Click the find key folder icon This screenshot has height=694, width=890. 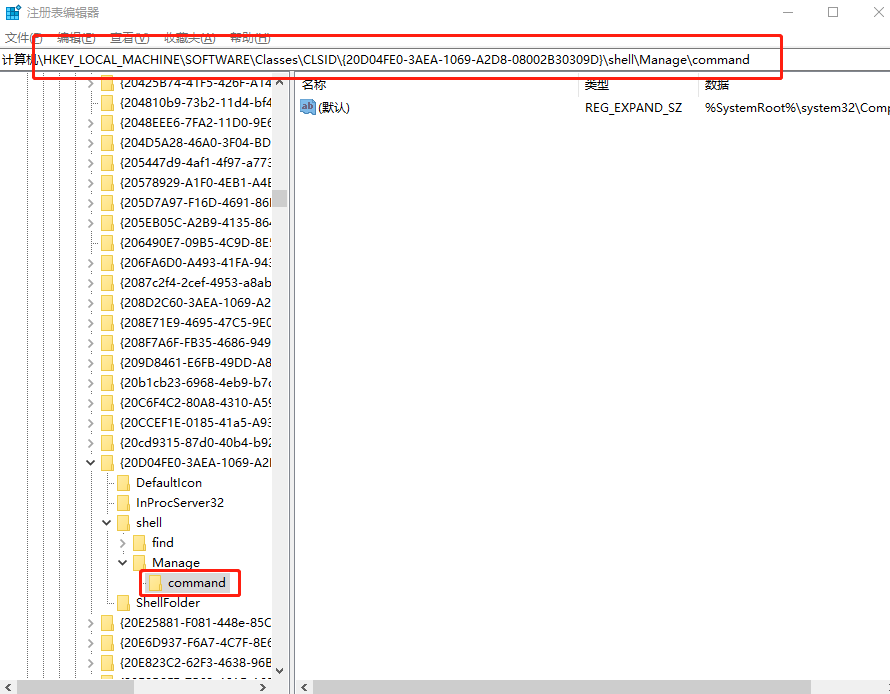click(x=139, y=543)
